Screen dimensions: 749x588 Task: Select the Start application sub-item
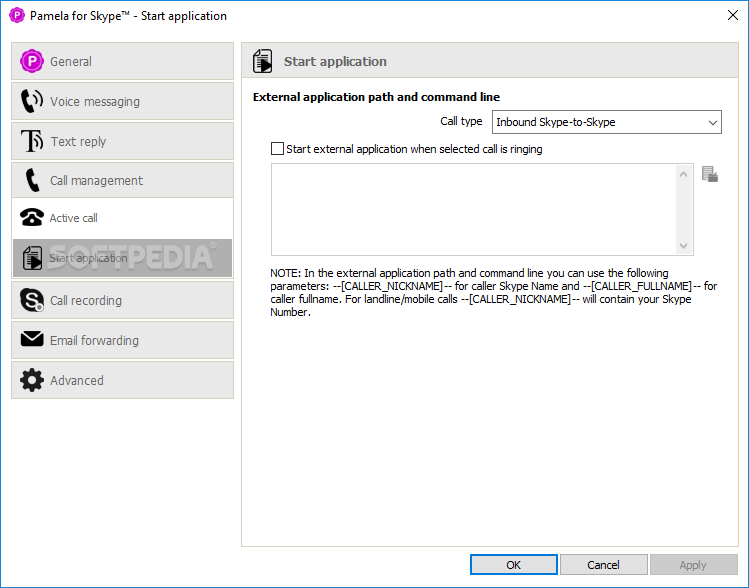click(x=122, y=258)
